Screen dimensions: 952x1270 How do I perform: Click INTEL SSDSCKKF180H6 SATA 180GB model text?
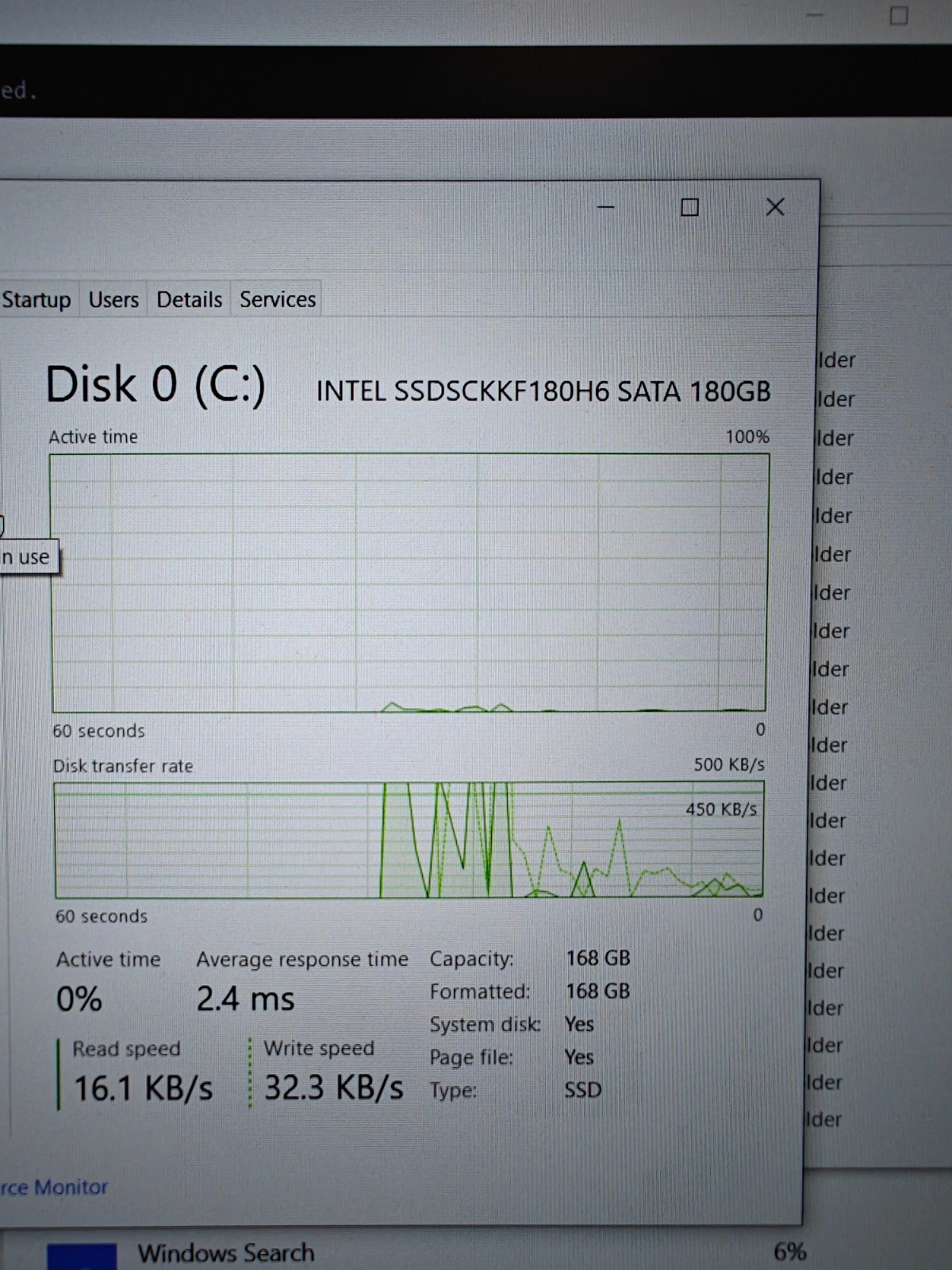point(543,391)
